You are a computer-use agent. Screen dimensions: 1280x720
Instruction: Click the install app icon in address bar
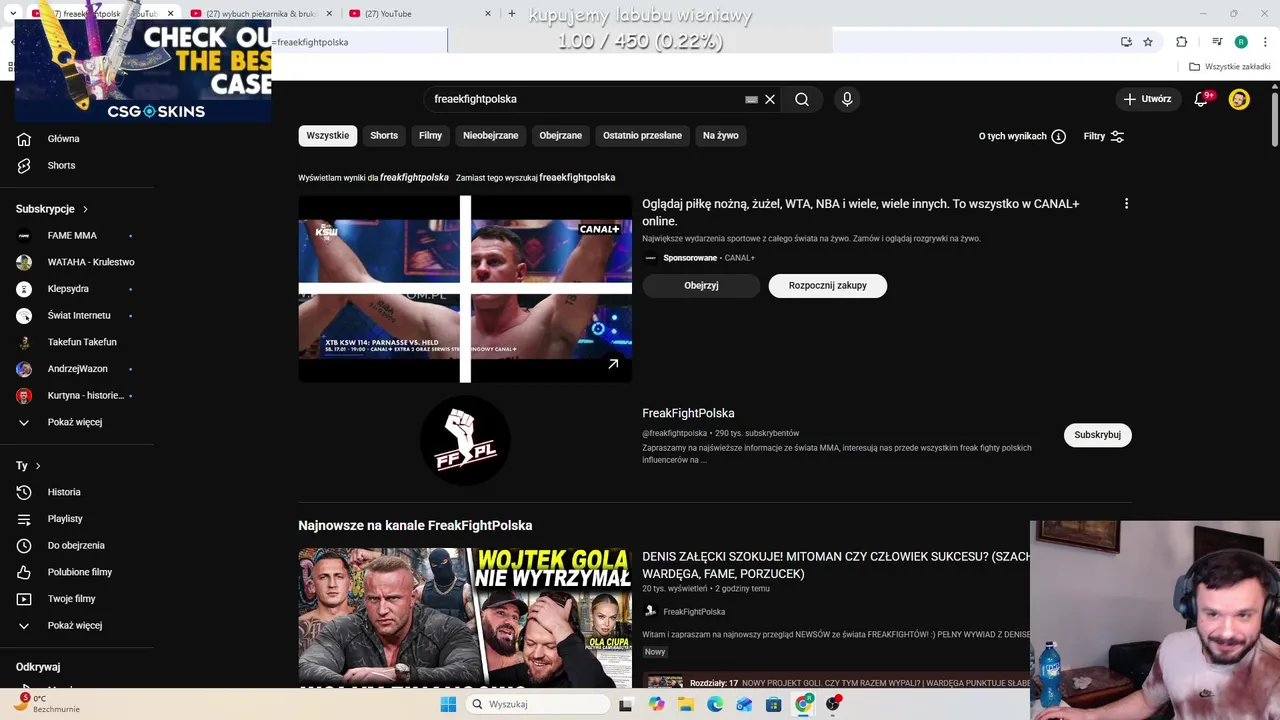[1126, 42]
